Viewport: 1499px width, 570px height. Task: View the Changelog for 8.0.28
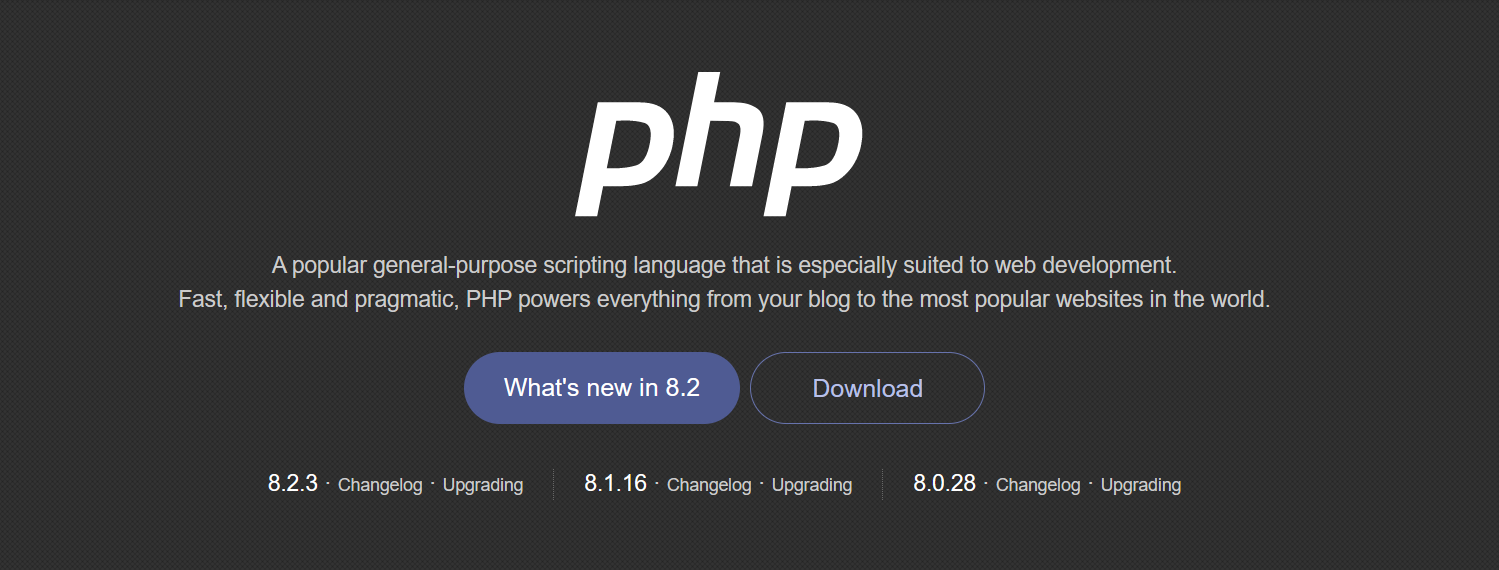pyautogui.click(x=1038, y=485)
